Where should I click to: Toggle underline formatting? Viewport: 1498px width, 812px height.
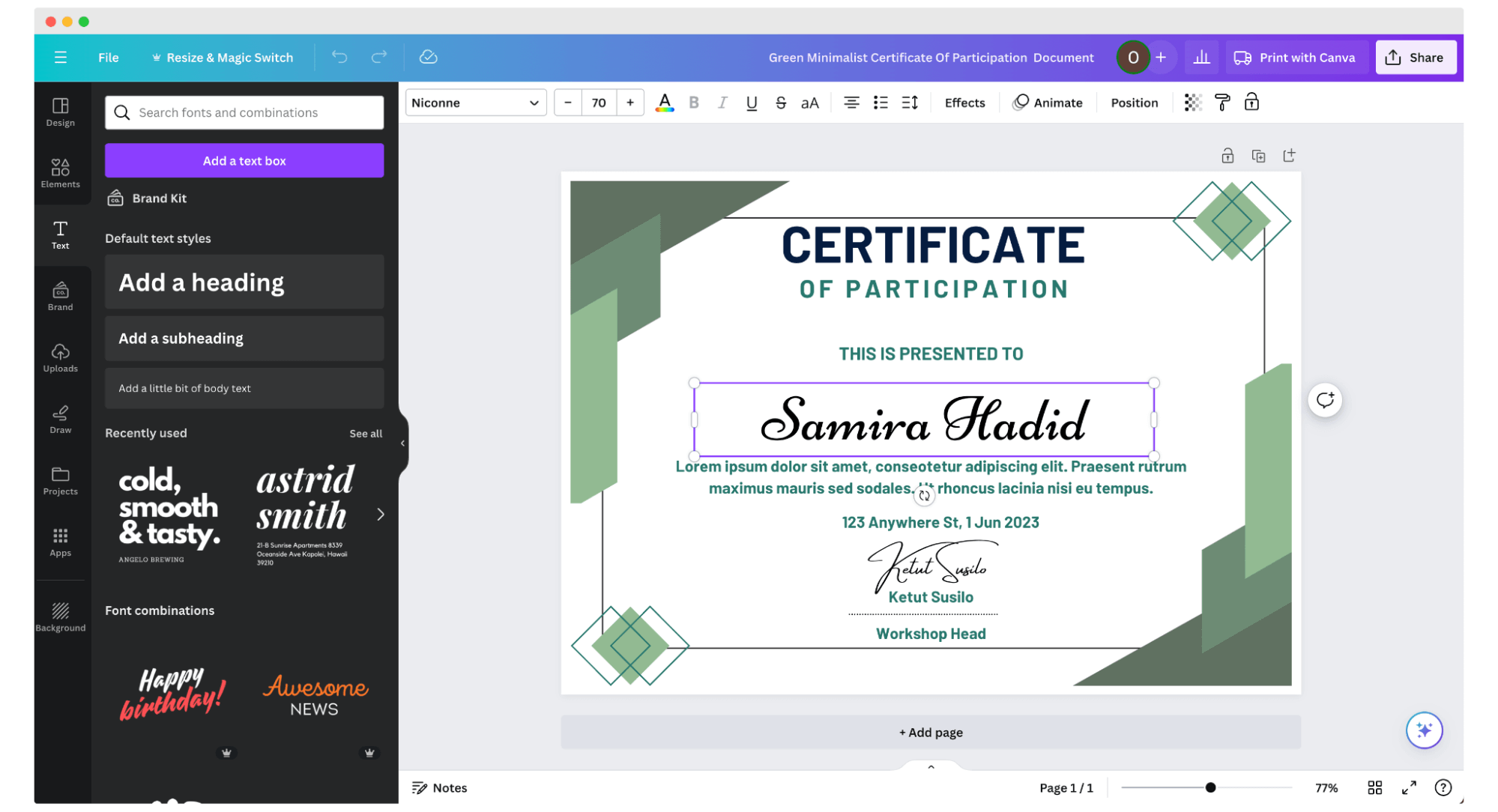[x=752, y=103]
